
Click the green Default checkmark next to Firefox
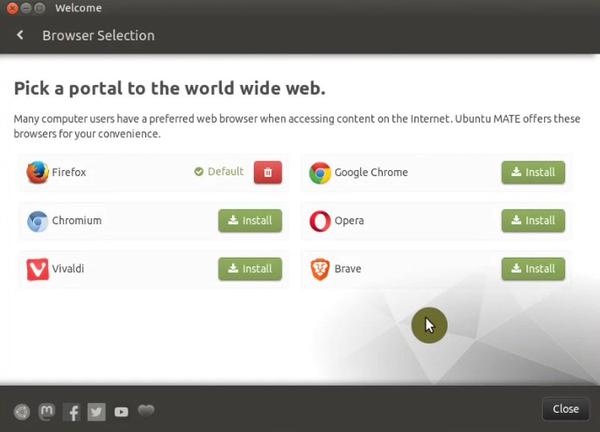[199, 171]
